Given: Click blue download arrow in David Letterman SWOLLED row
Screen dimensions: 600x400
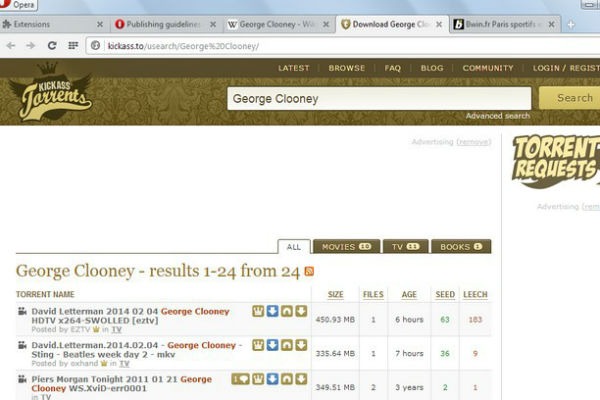Looking at the screenshot, I should coord(272,311).
